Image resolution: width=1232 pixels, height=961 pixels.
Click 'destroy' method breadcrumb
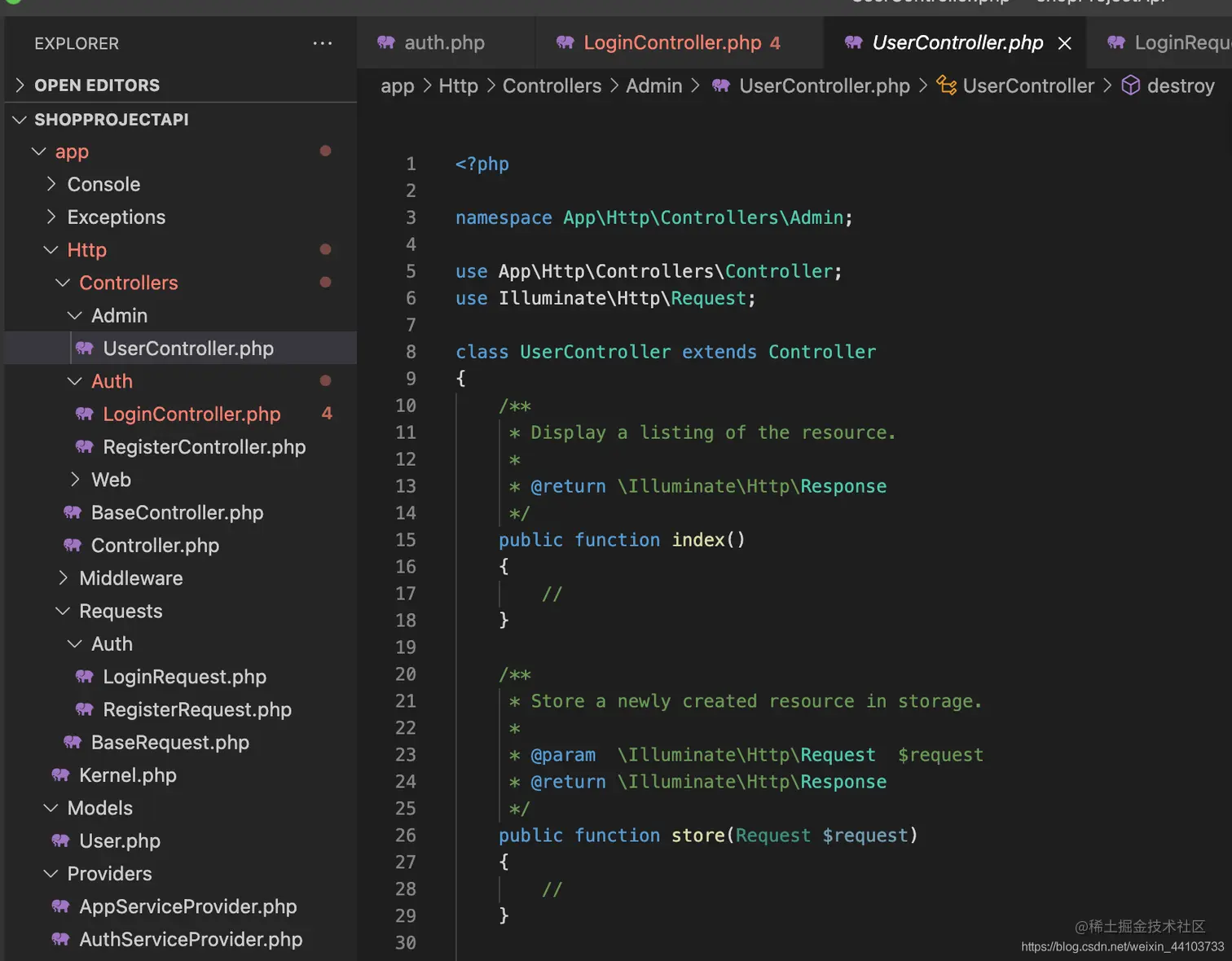click(1181, 86)
